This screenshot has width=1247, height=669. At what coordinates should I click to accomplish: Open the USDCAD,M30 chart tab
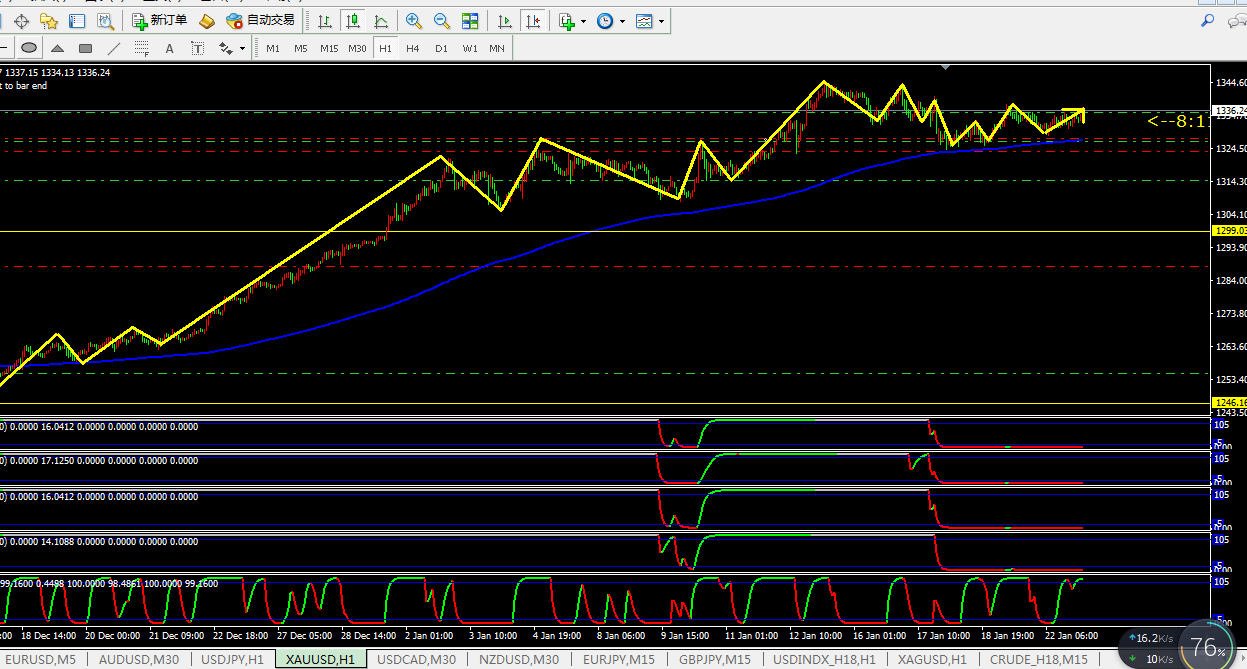[x=418, y=660]
